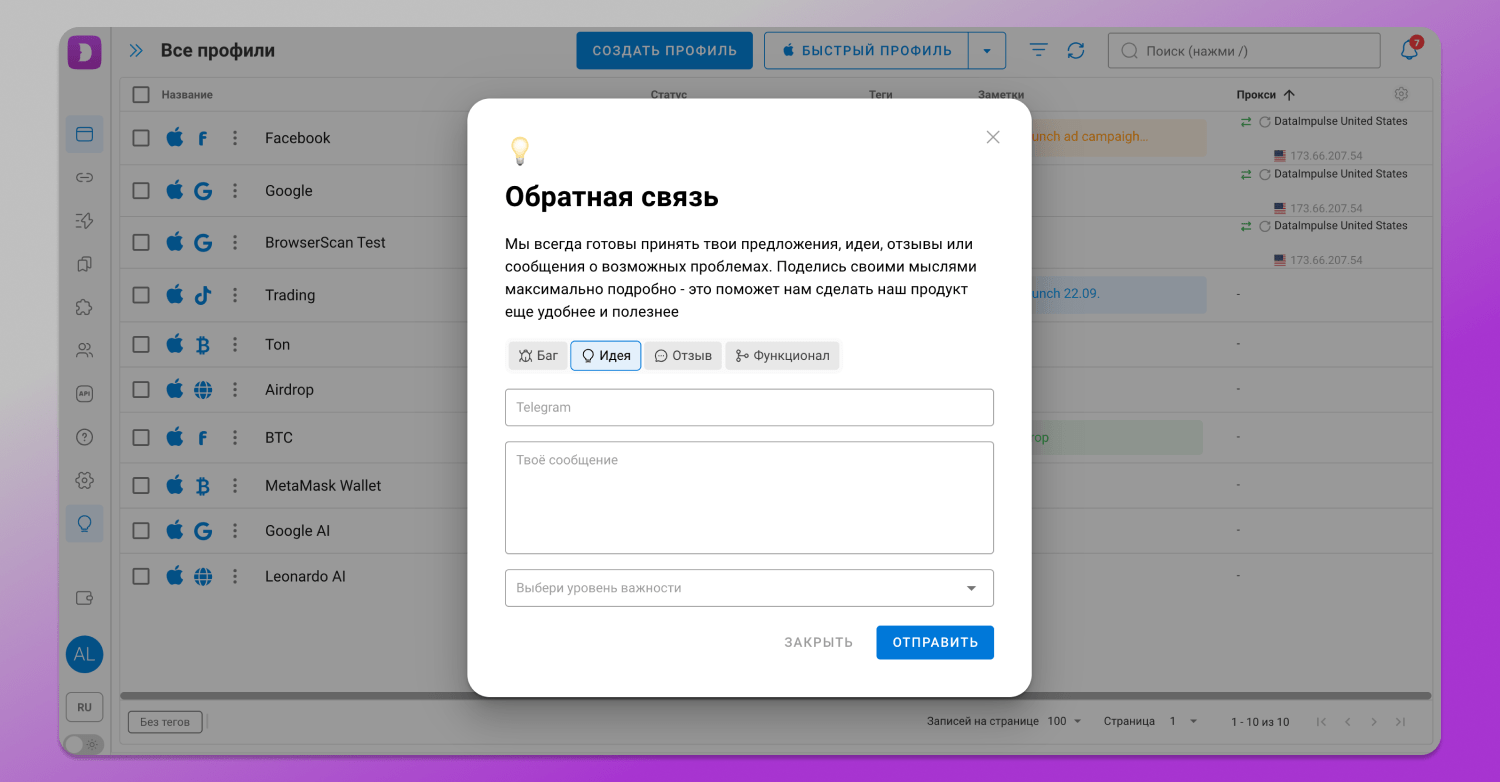1500x782 pixels.
Task: Click the notification bell with 7 alerts
Action: (x=1410, y=49)
